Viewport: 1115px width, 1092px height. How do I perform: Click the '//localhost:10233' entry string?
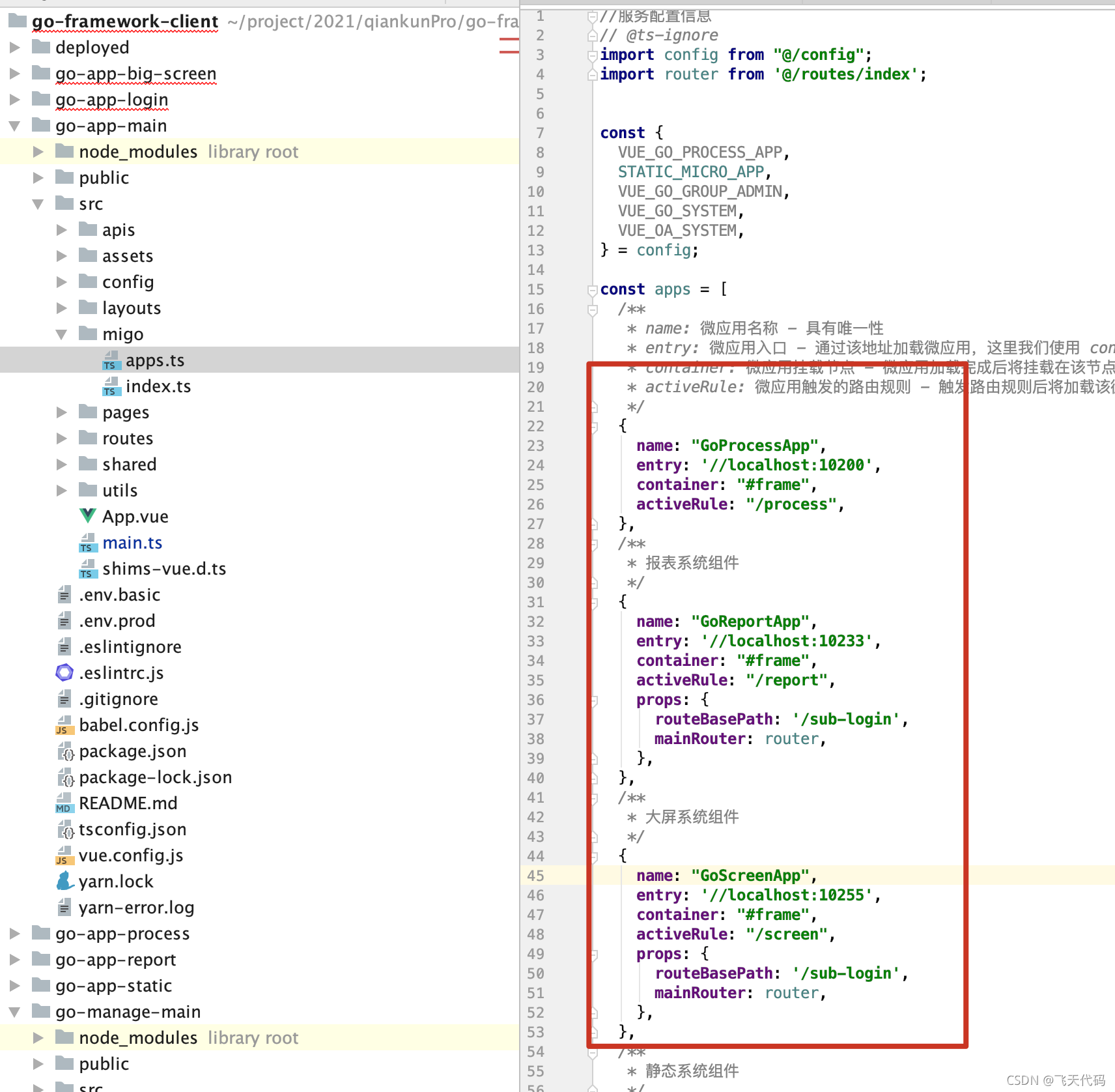[787, 641]
